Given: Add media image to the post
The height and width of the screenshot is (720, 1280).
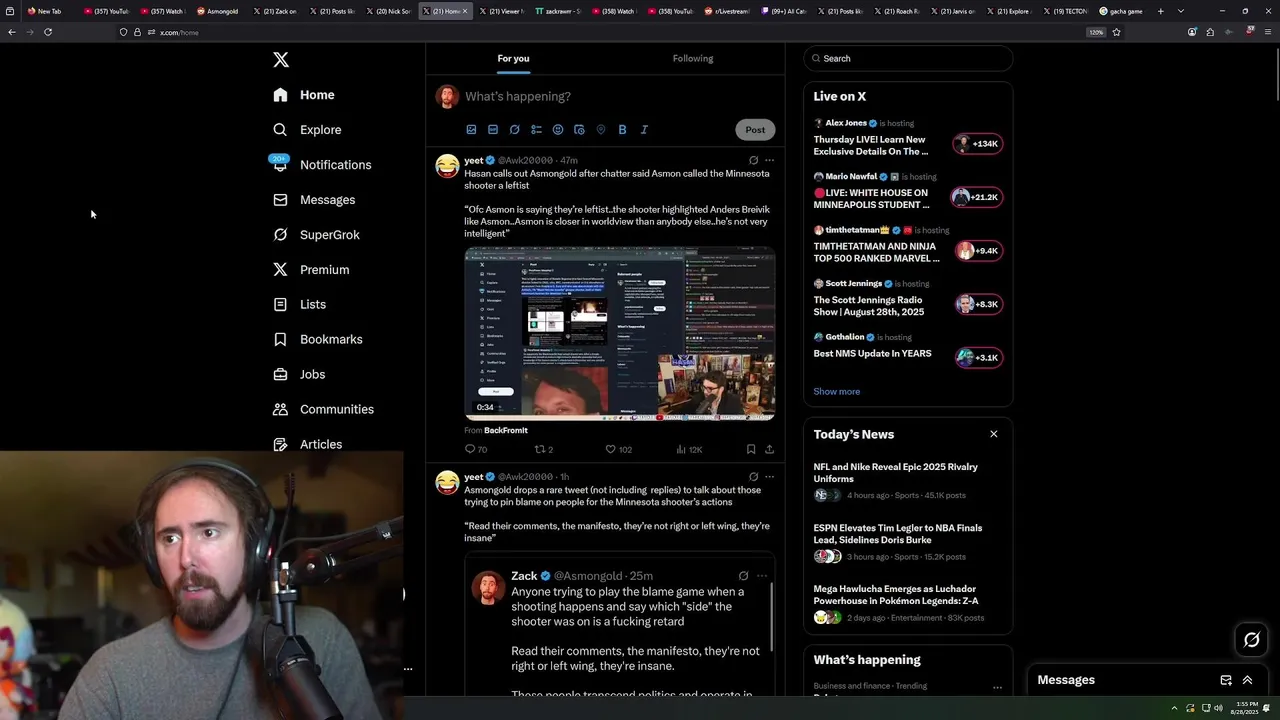Looking at the screenshot, I should point(471,129).
